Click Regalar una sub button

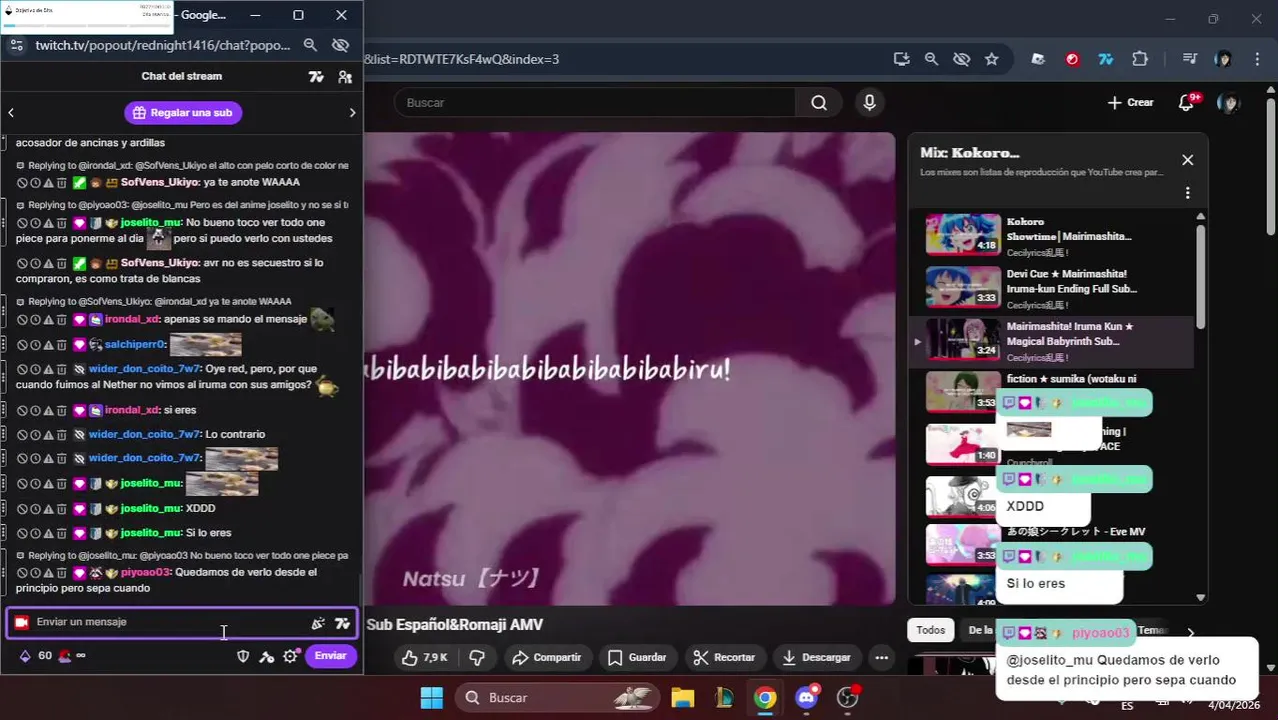pos(183,113)
